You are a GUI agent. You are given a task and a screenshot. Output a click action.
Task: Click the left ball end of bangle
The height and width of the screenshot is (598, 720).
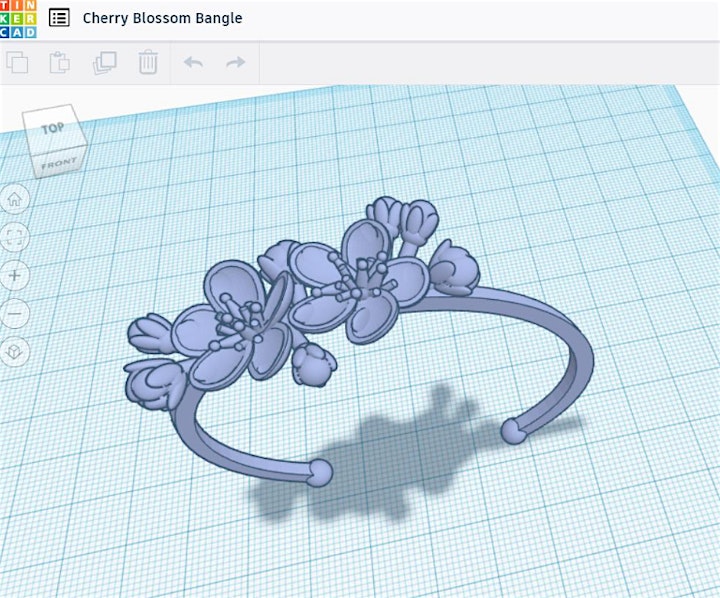pyautogui.click(x=320, y=473)
